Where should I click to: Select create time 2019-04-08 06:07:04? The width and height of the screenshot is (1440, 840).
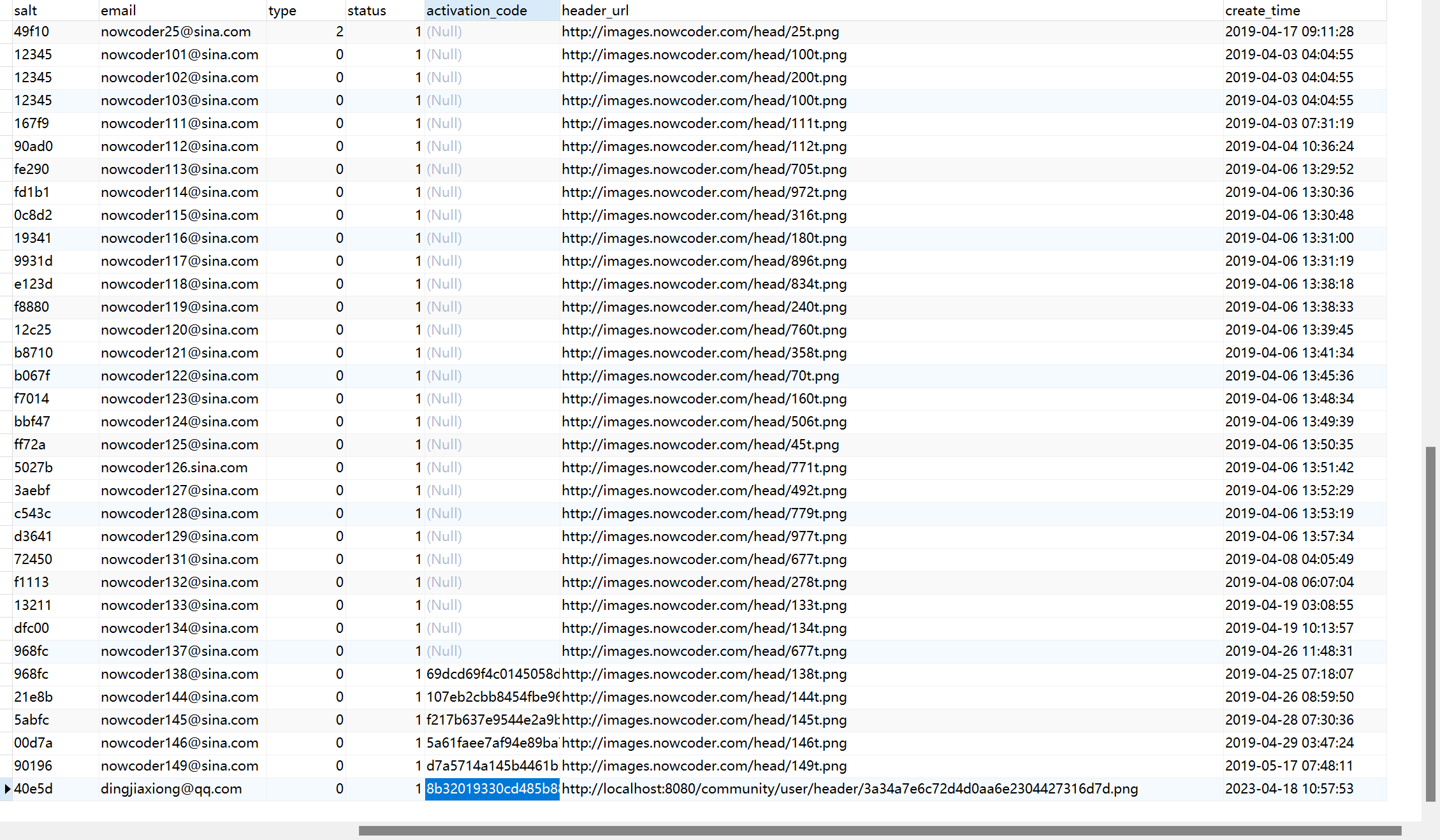pyautogui.click(x=1304, y=583)
